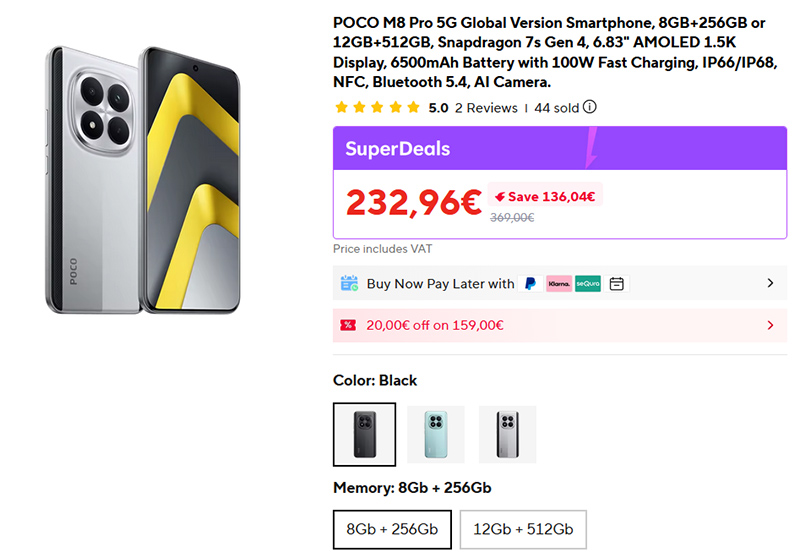Click the PayPal payment icon

(x=529, y=284)
